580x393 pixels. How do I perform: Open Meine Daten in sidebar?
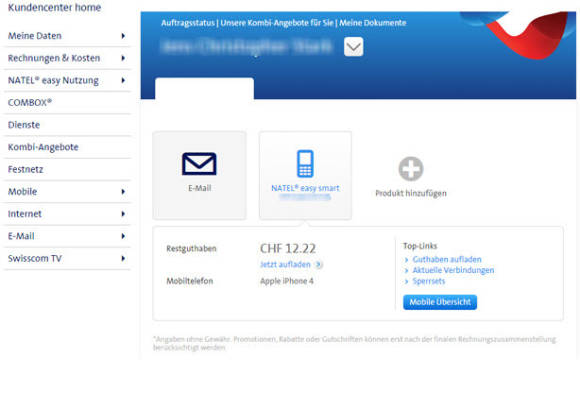[35, 36]
